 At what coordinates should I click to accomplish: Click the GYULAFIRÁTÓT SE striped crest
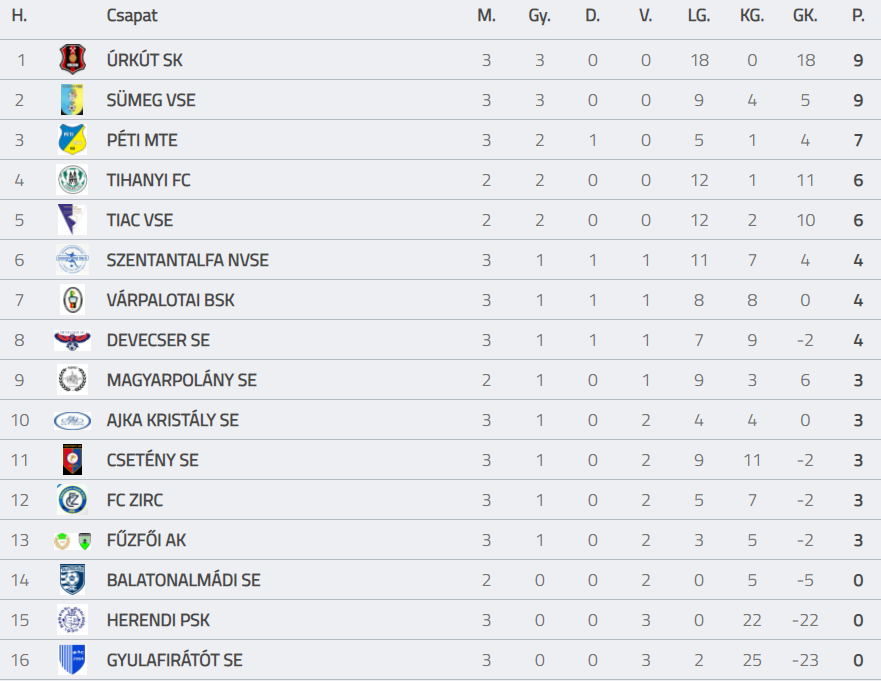pyautogui.click(x=72, y=660)
